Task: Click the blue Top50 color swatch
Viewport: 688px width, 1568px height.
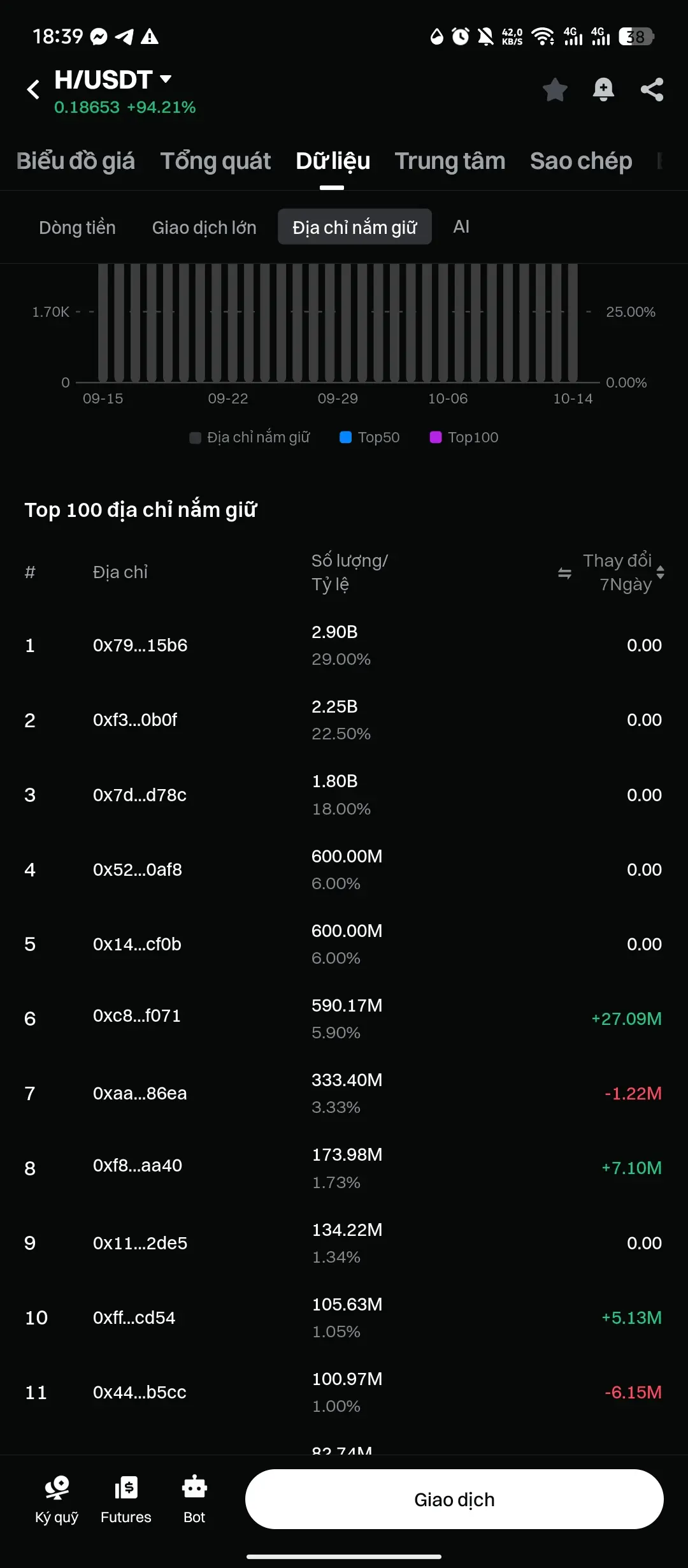Action: click(x=346, y=437)
